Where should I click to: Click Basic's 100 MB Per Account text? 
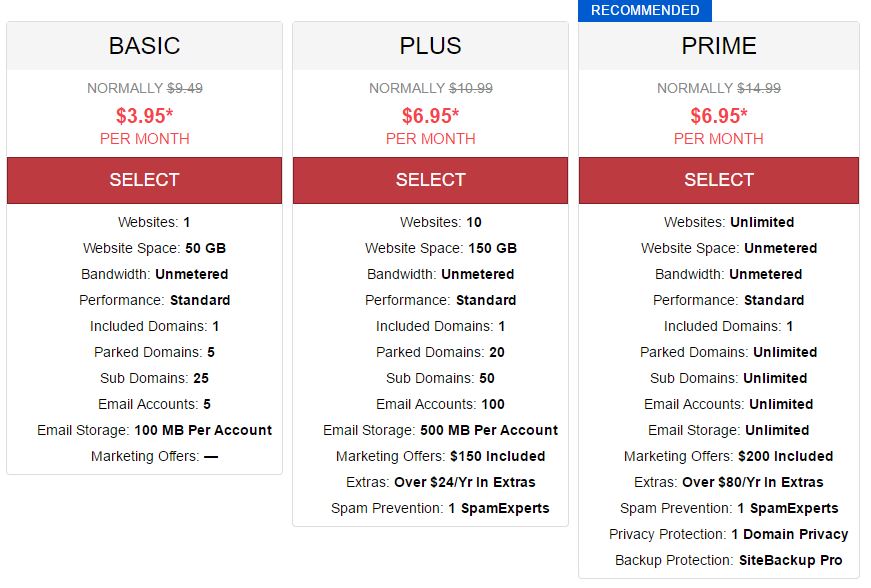click(x=203, y=430)
